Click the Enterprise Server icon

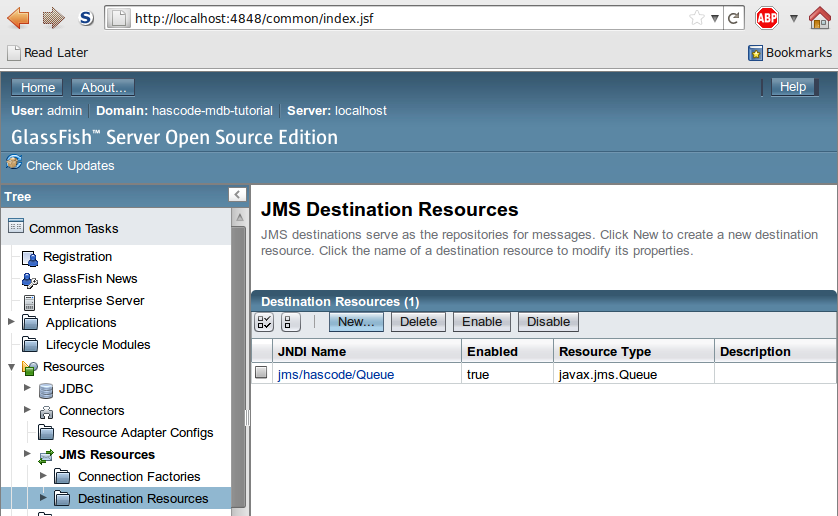pyautogui.click(x=29, y=302)
